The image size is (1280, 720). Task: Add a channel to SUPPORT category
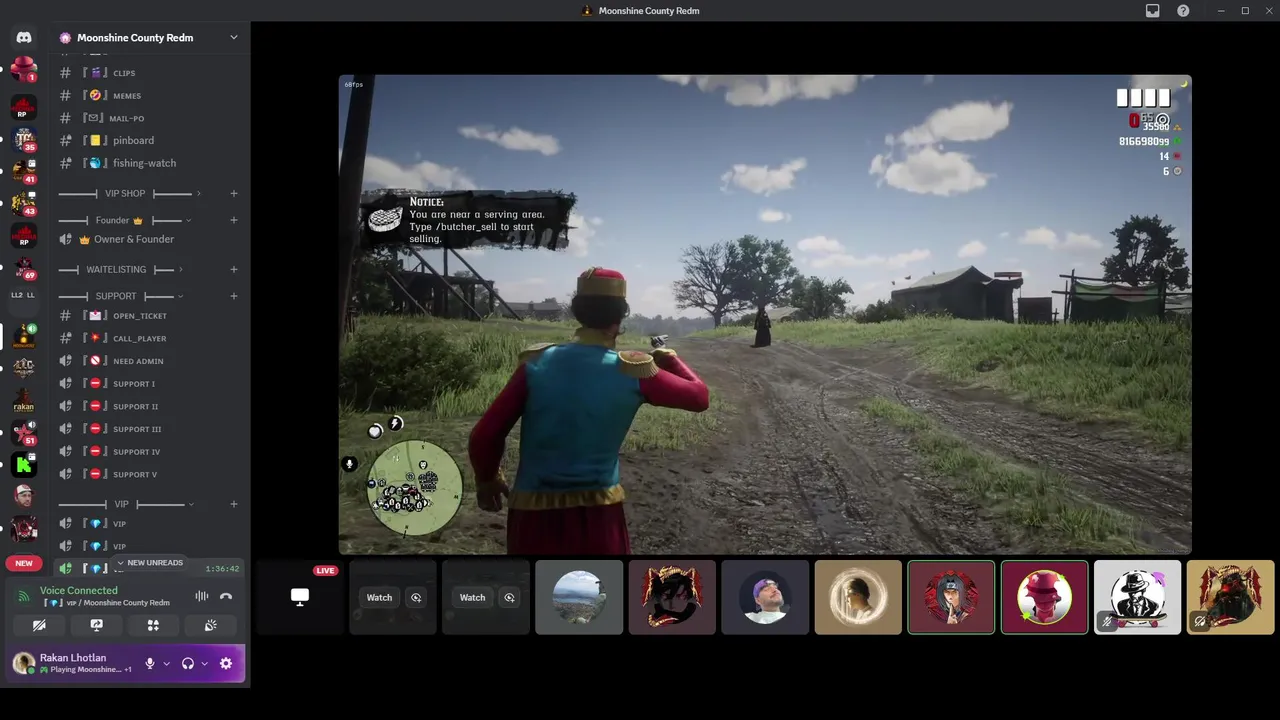click(233, 296)
